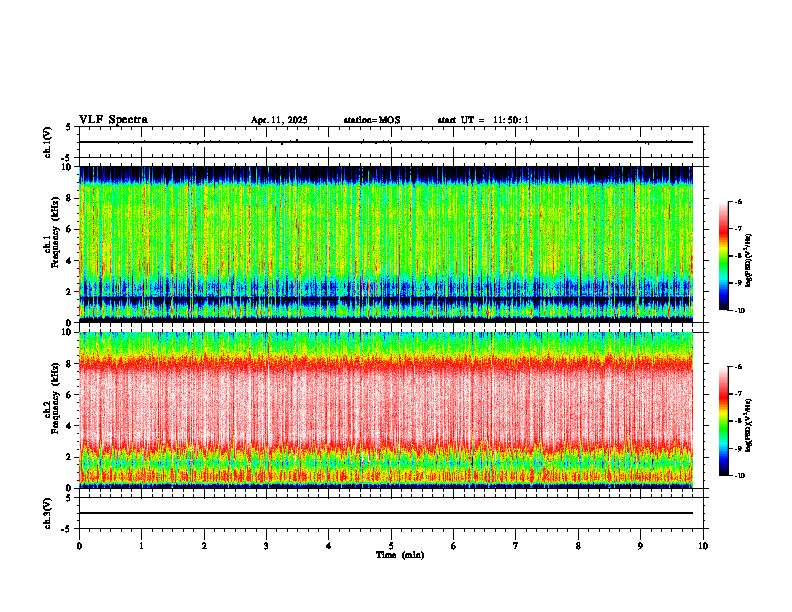This screenshot has height=612, width=792.
Task: Click the ch.1 spectrogram plot
Action: [x=386, y=244]
